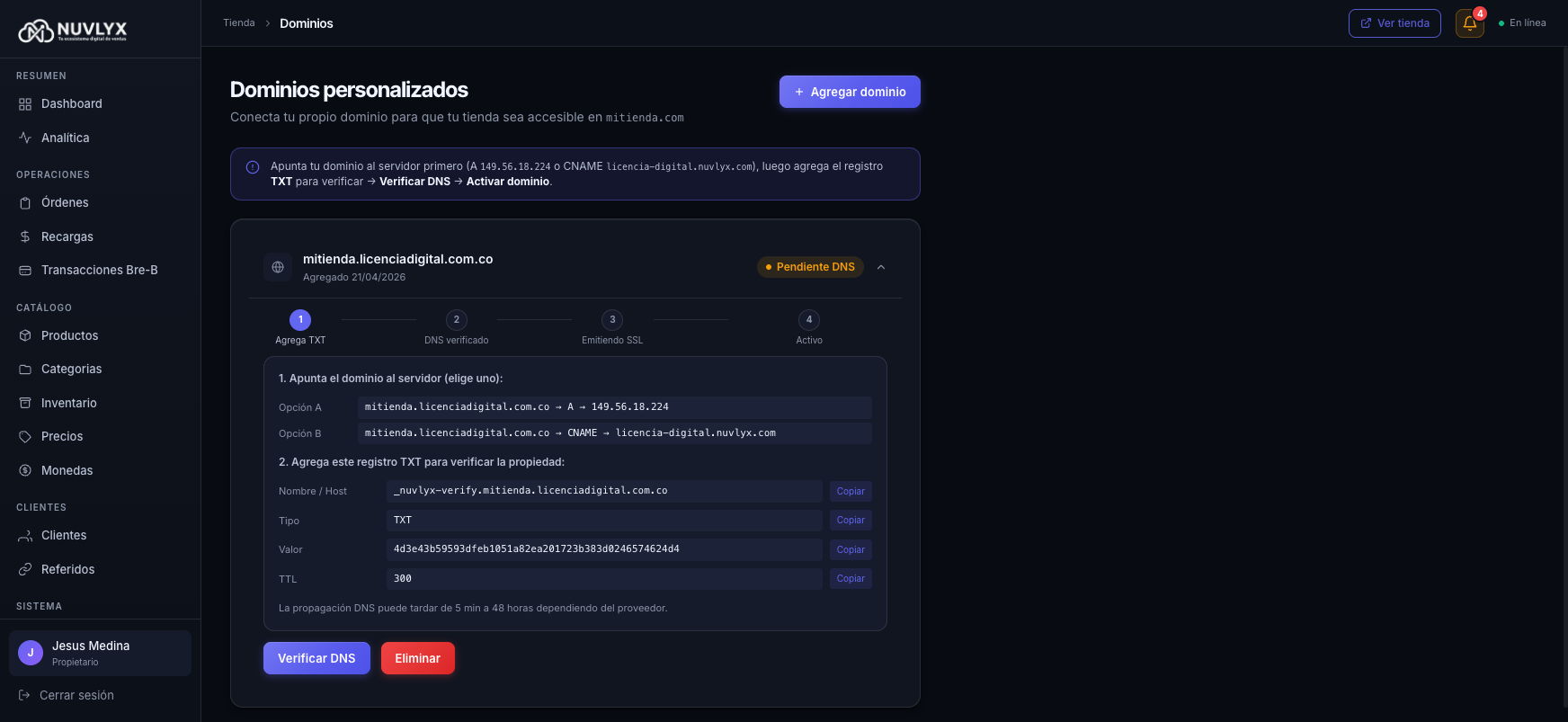Click the red Eliminar button

point(417,658)
